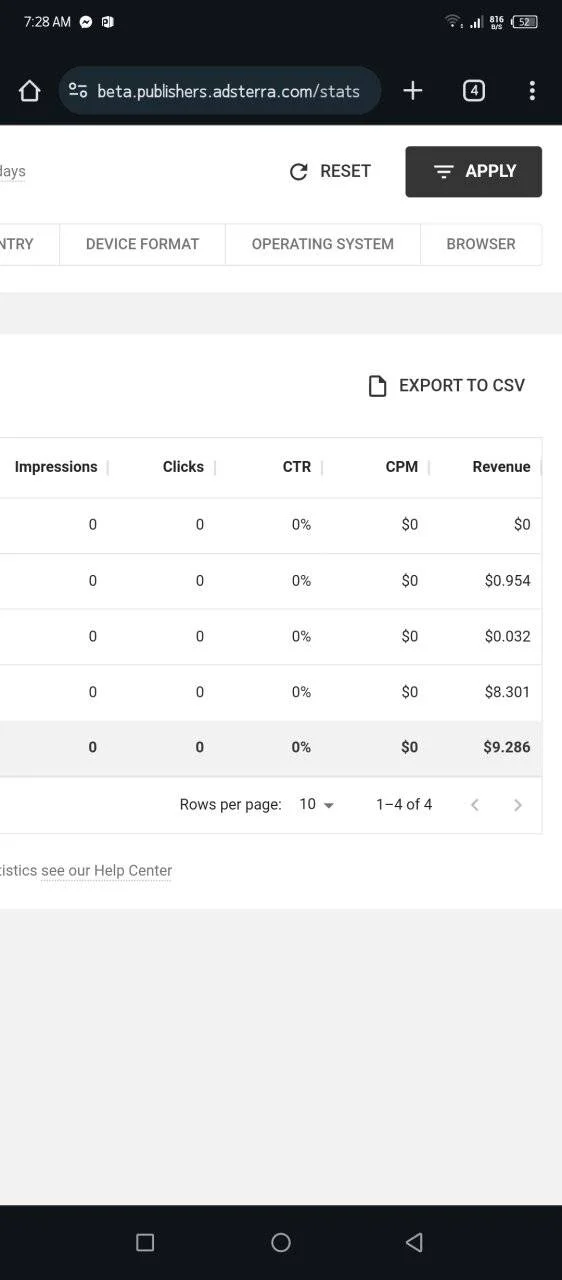Open a new tab with plus icon
The width and height of the screenshot is (562, 1280).
coord(413,91)
